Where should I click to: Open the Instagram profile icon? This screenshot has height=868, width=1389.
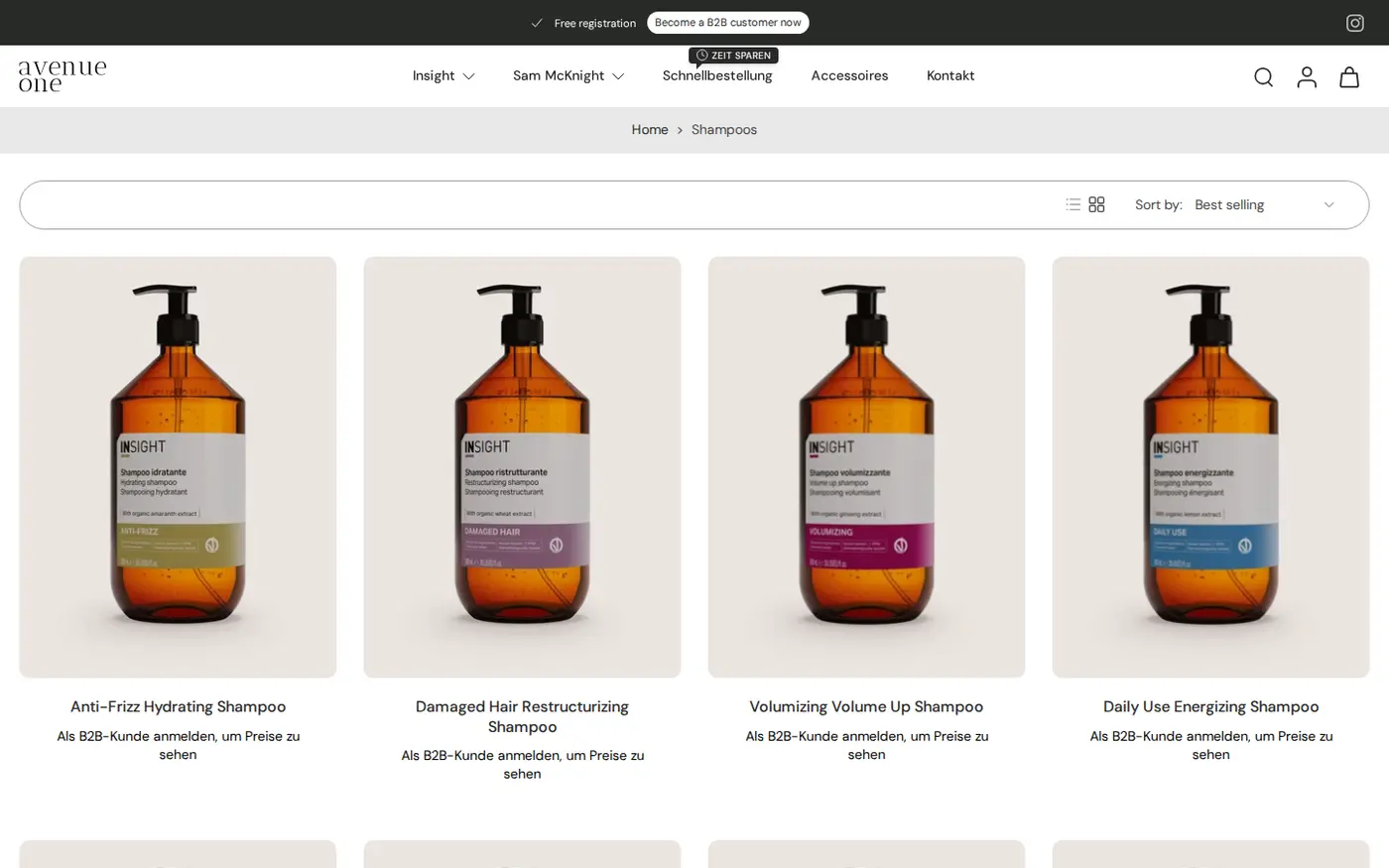pyautogui.click(x=1354, y=23)
